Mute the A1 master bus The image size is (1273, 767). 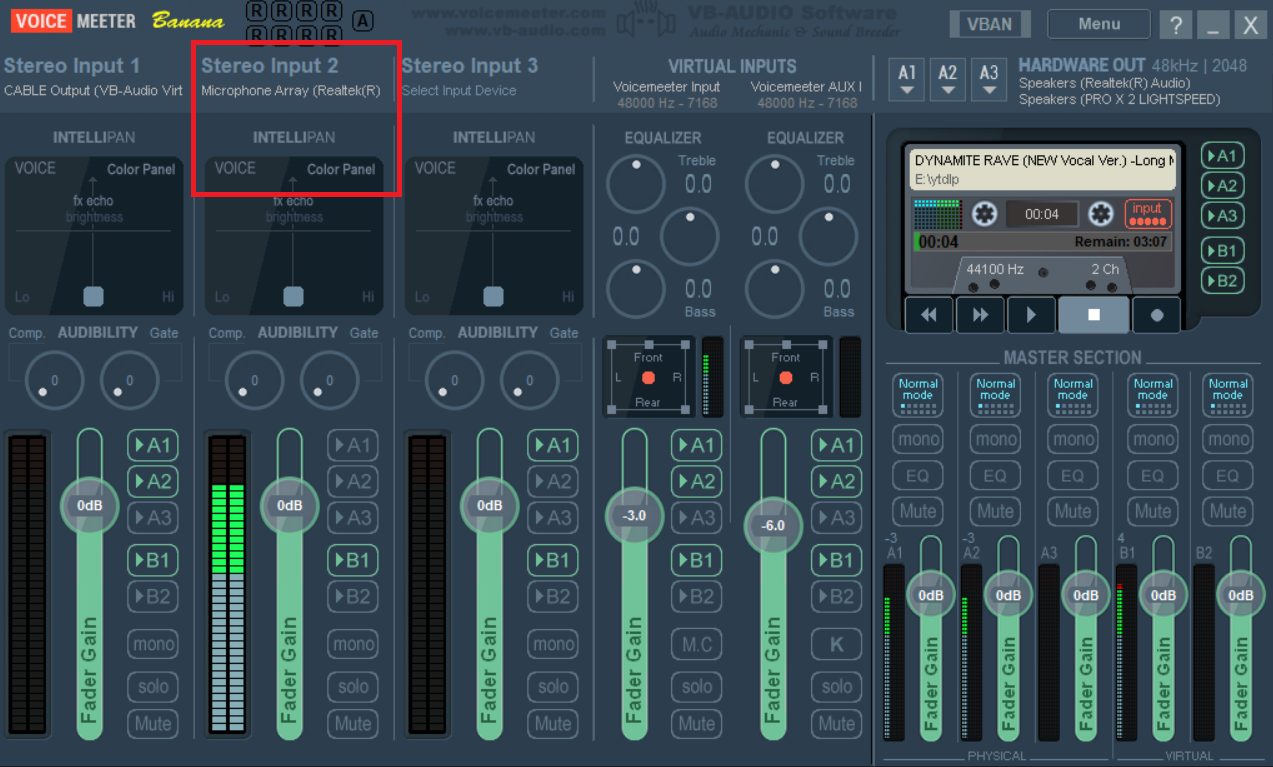(x=917, y=511)
